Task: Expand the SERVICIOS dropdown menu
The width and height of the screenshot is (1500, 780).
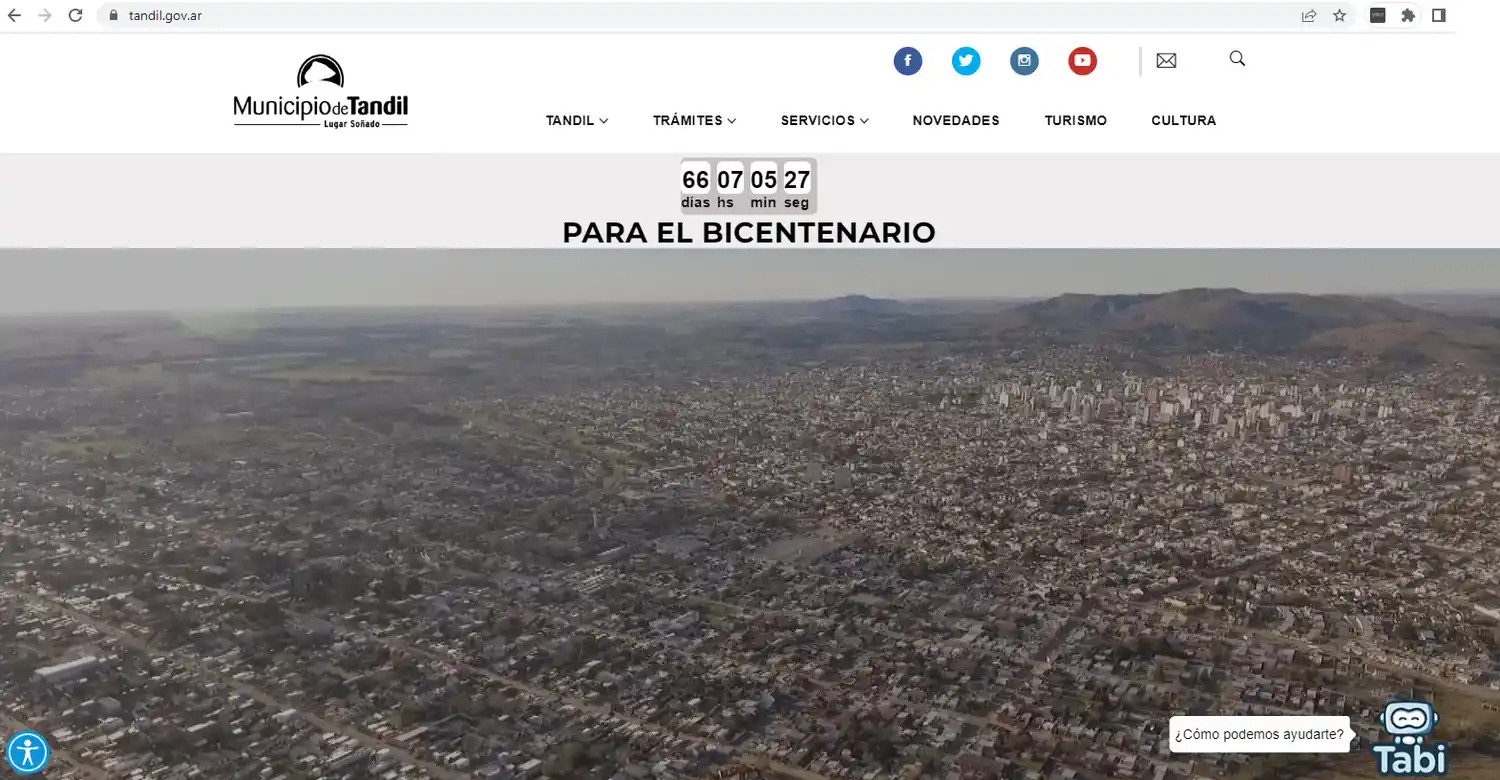Action: 824,120
